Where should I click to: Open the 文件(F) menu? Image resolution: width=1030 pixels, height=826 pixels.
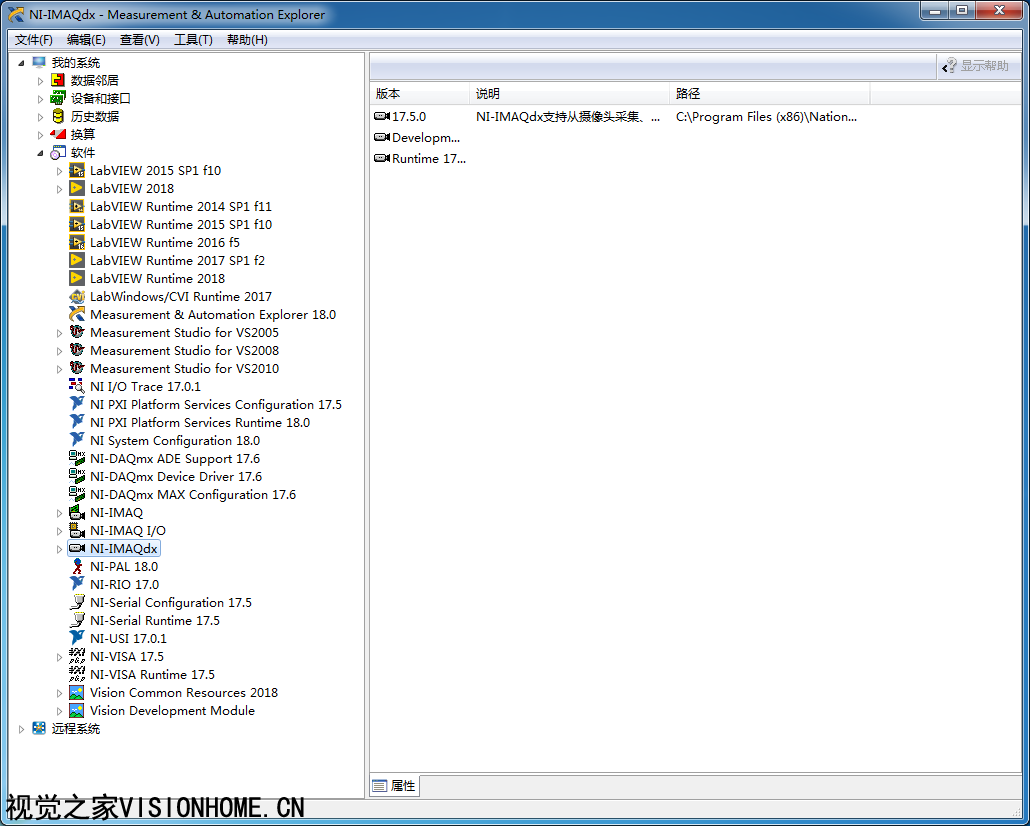34,40
